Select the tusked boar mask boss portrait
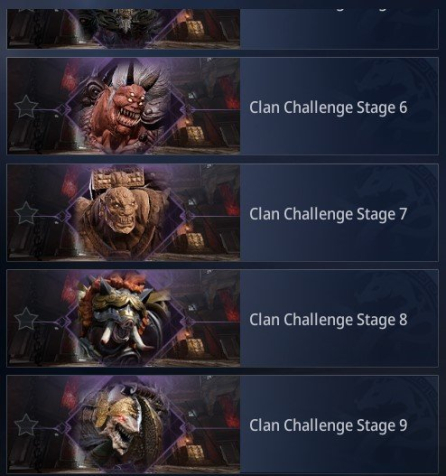This screenshot has height=476, width=446. (x=126, y=319)
